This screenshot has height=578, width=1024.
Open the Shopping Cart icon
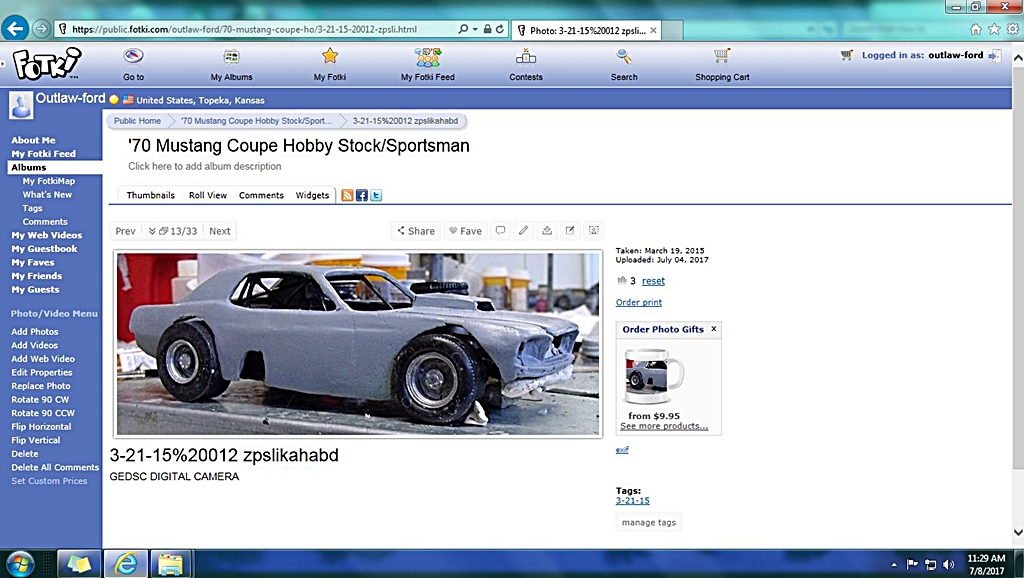coord(722,57)
